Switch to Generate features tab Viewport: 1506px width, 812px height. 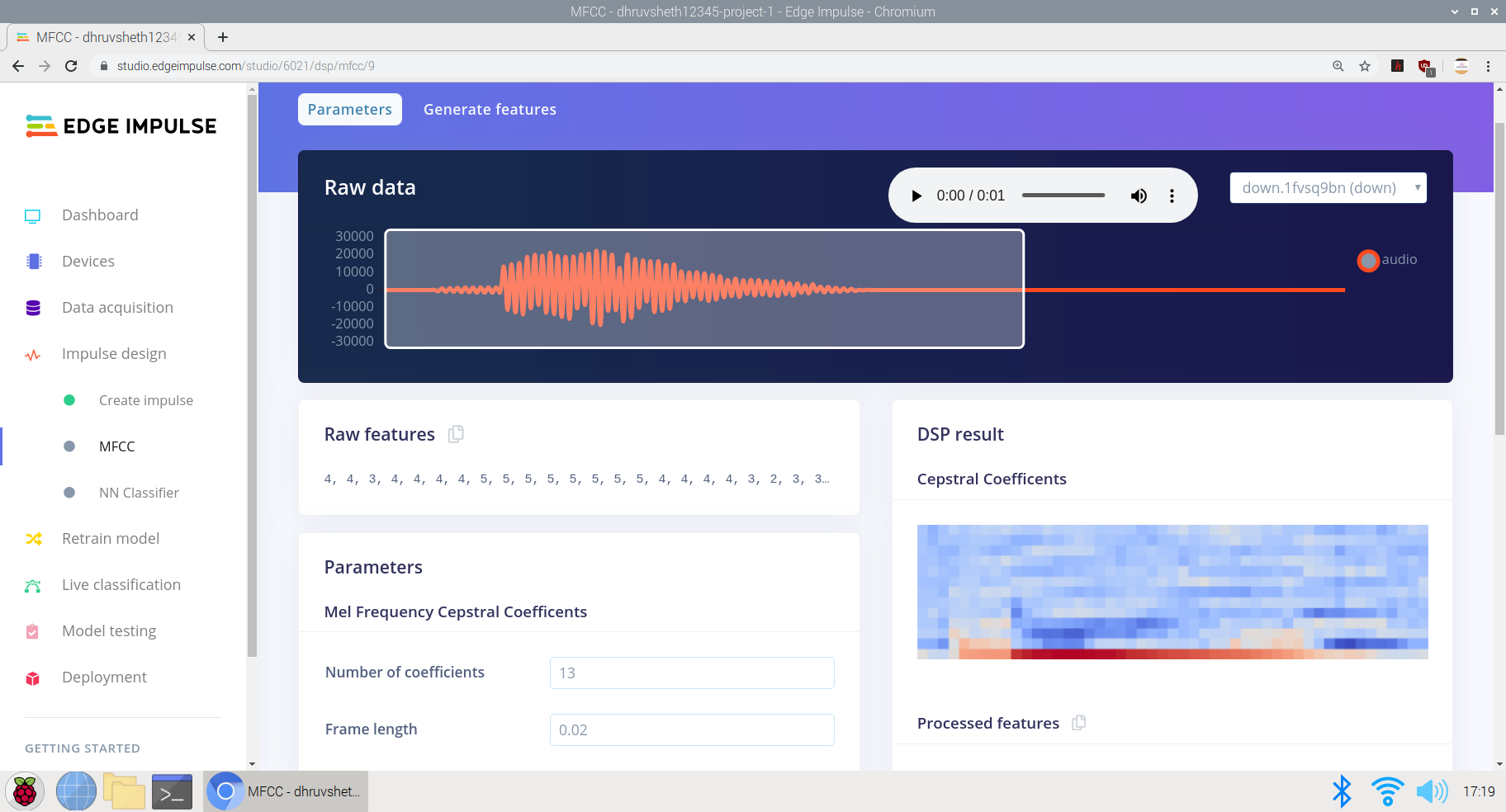[x=490, y=110]
